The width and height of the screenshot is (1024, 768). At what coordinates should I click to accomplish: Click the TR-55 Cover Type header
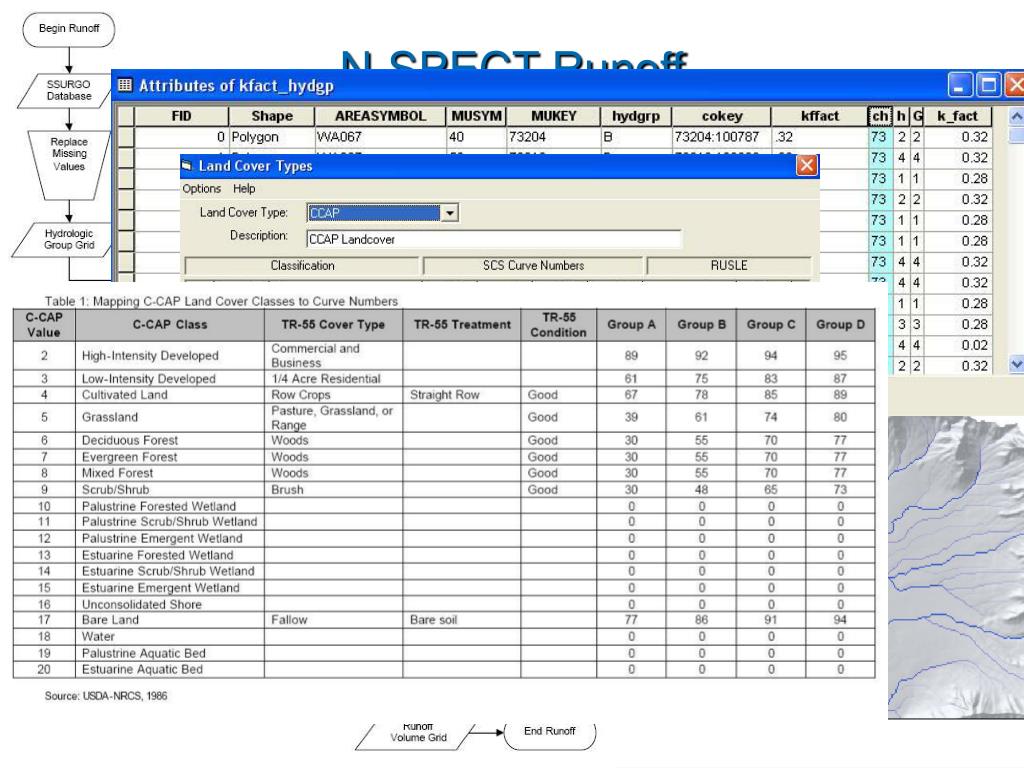[x=333, y=325]
